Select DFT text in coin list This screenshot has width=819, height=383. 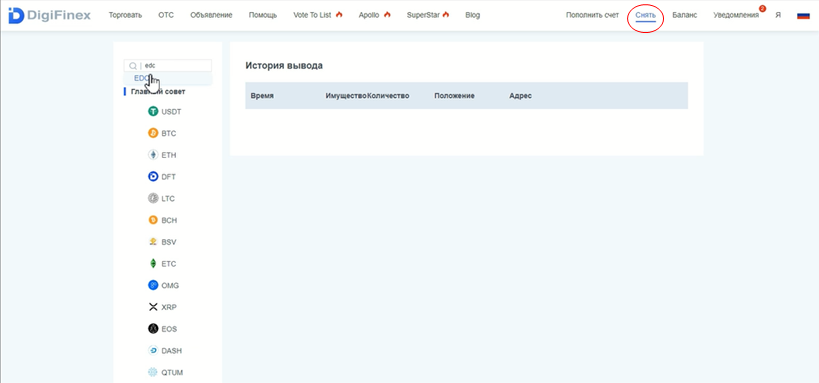(169, 177)
